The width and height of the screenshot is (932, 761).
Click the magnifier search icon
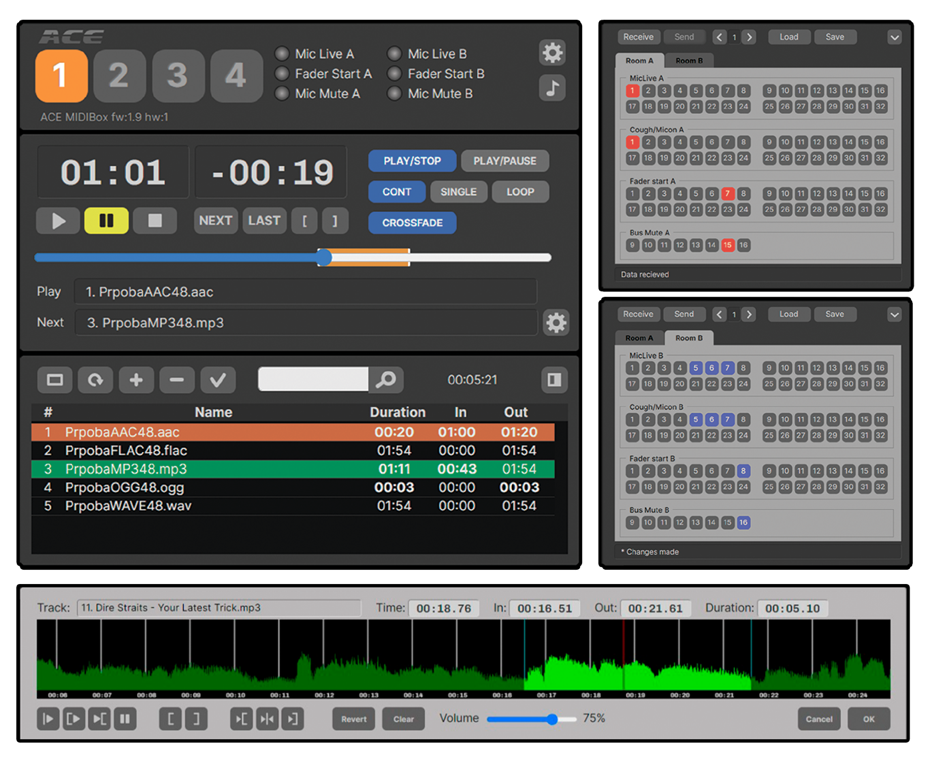386,379
